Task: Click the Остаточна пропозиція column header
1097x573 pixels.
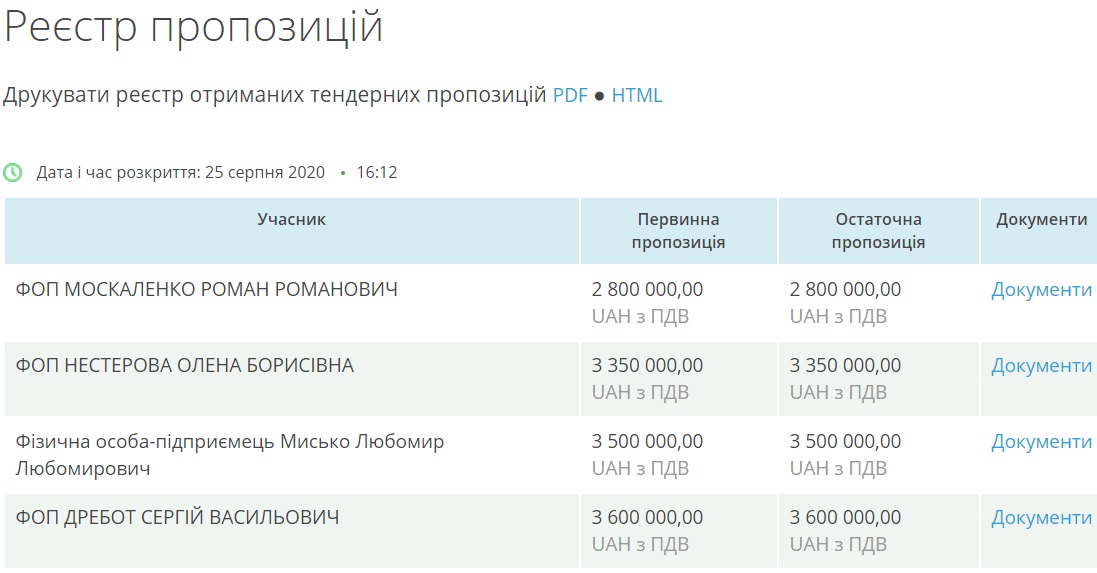Action: click(x=878, y=231)
